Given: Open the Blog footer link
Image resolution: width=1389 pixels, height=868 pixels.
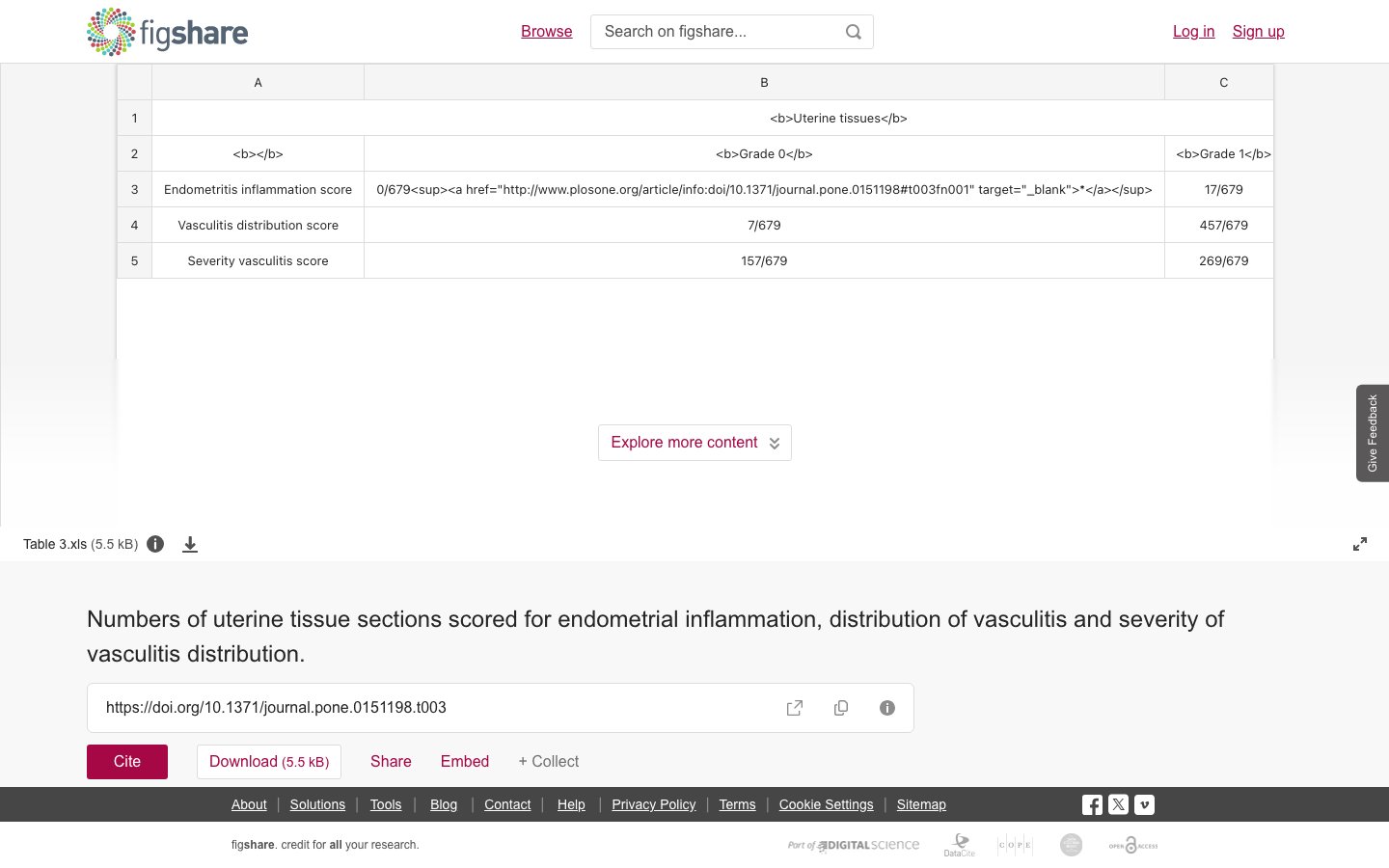Looking at the screenshot, I should (444, 804).
